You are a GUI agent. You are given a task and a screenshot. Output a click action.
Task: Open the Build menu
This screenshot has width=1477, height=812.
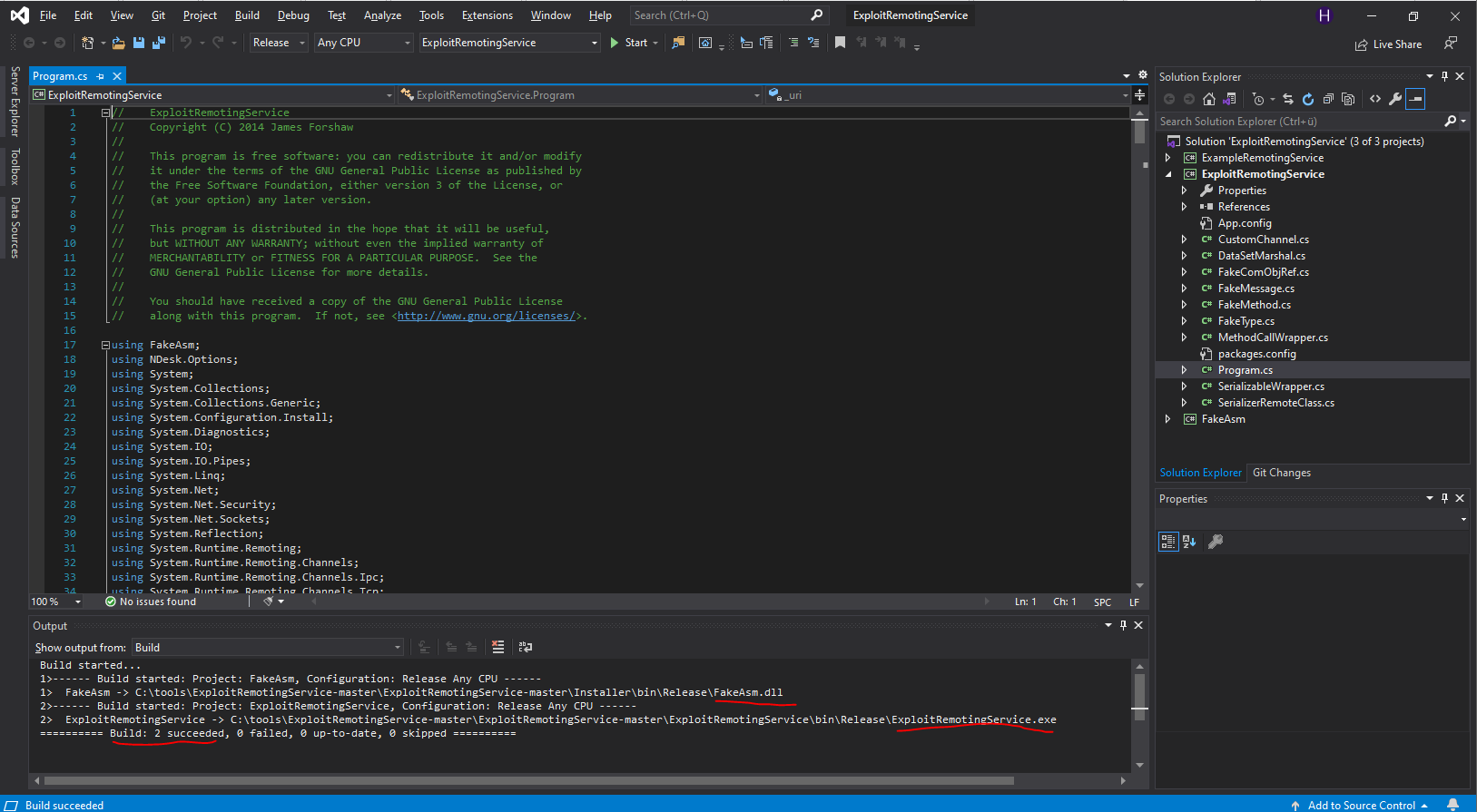[247, 15]
